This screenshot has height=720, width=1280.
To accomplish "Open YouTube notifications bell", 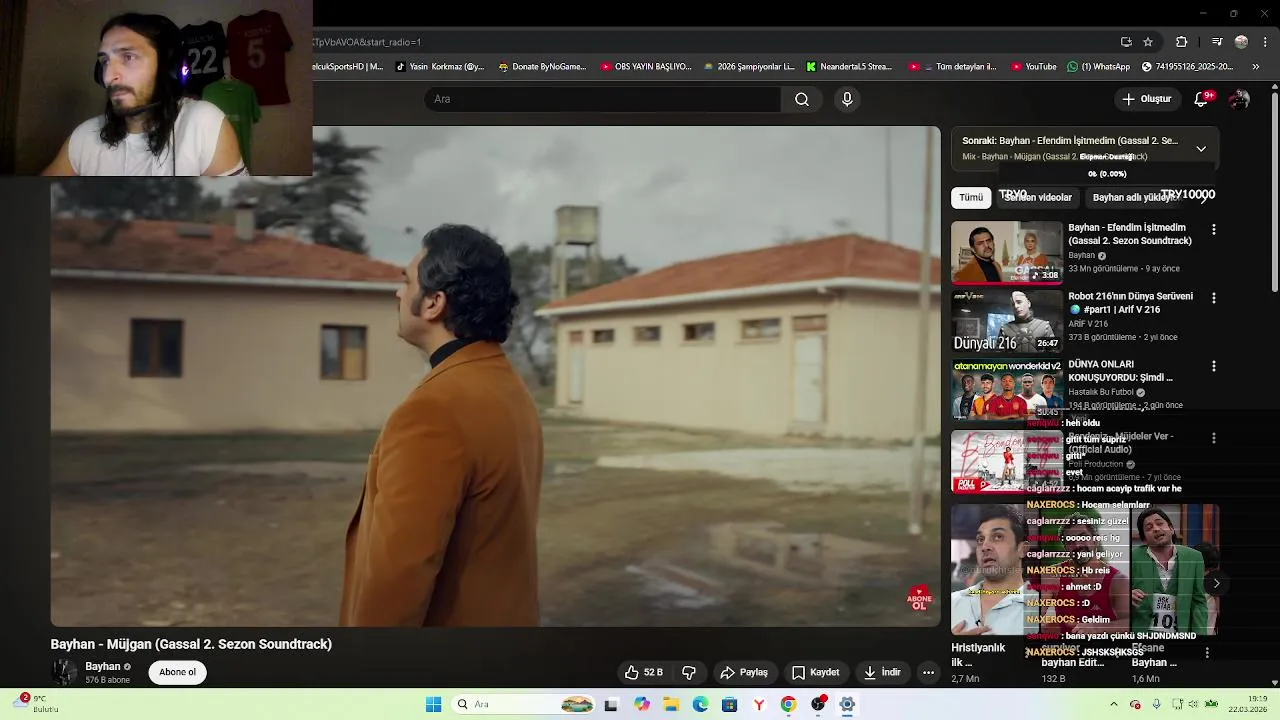I will [x=1202, y=99].
